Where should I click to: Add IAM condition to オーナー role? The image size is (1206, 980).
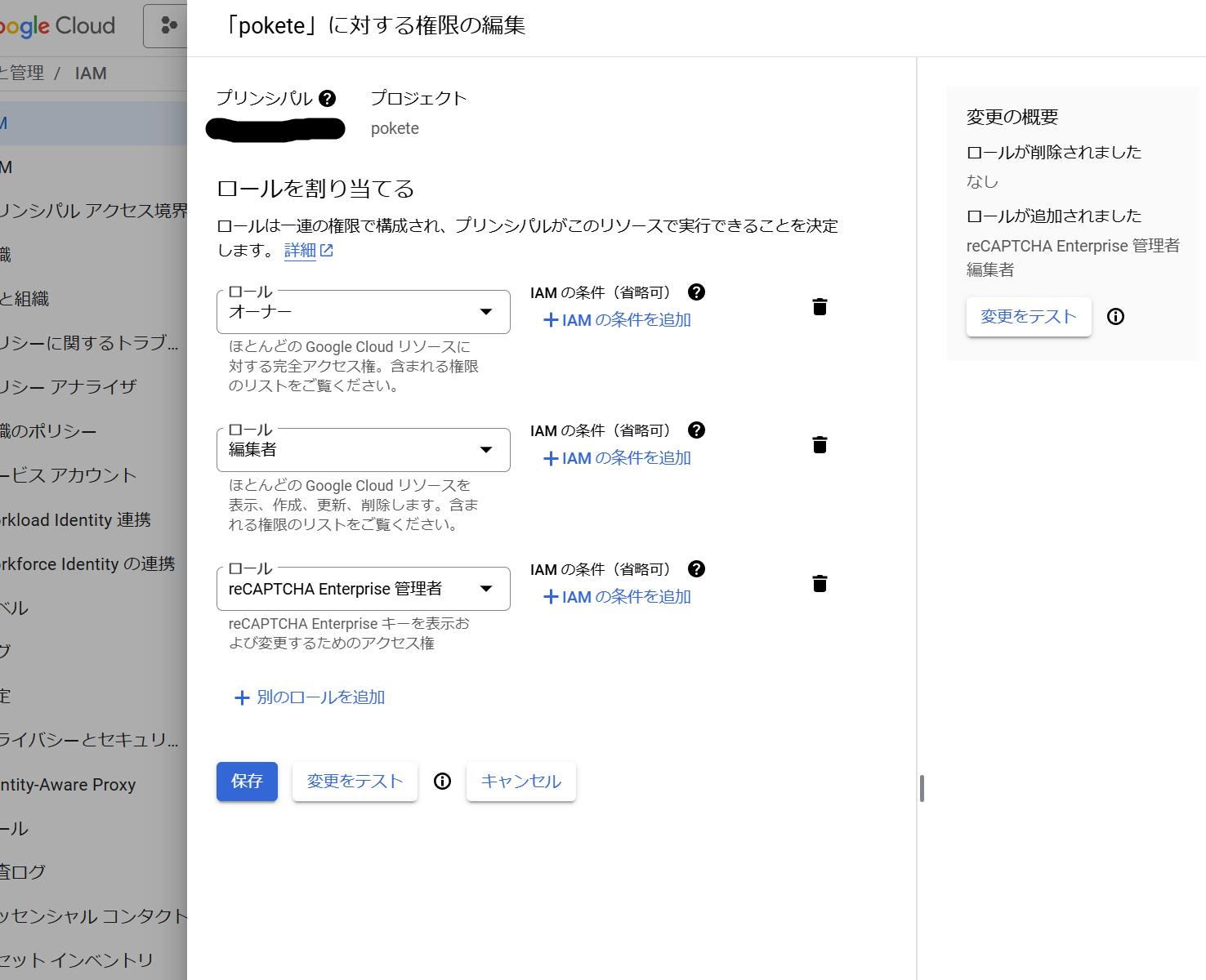tap(617, 320)
